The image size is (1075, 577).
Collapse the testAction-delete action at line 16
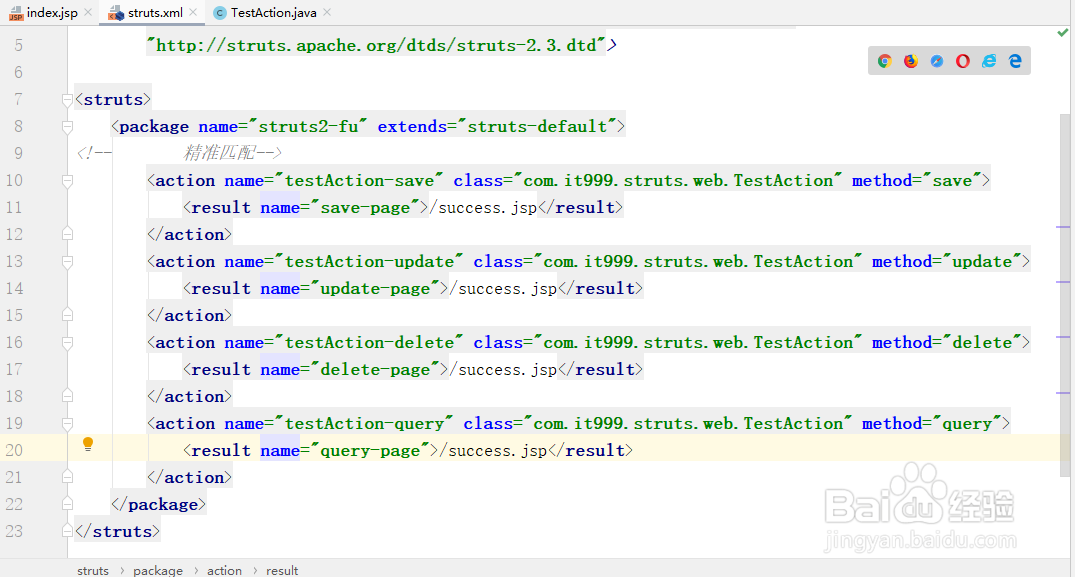[67, 343]
